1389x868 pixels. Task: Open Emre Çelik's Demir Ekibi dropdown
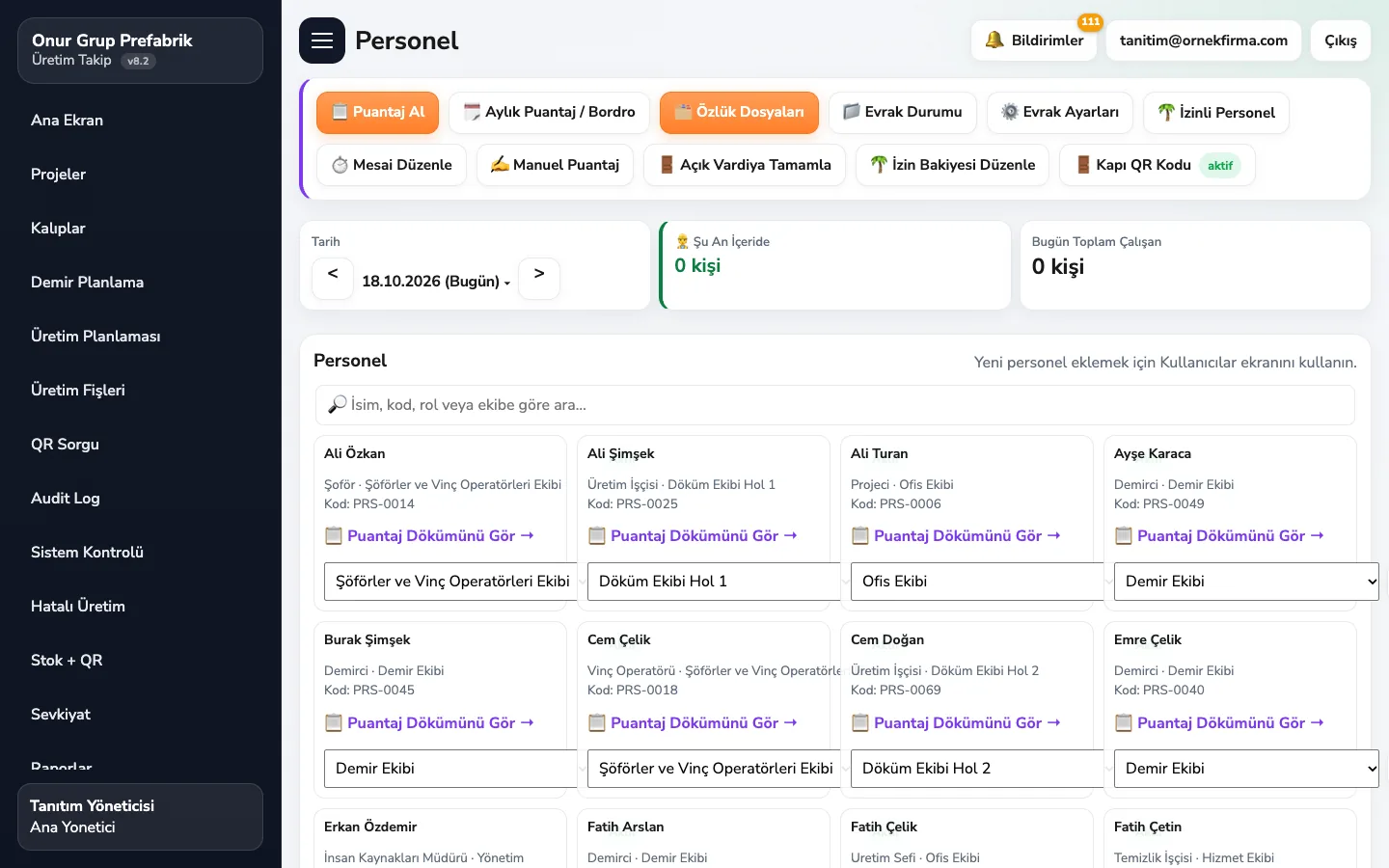click(x=1246, y=769)
